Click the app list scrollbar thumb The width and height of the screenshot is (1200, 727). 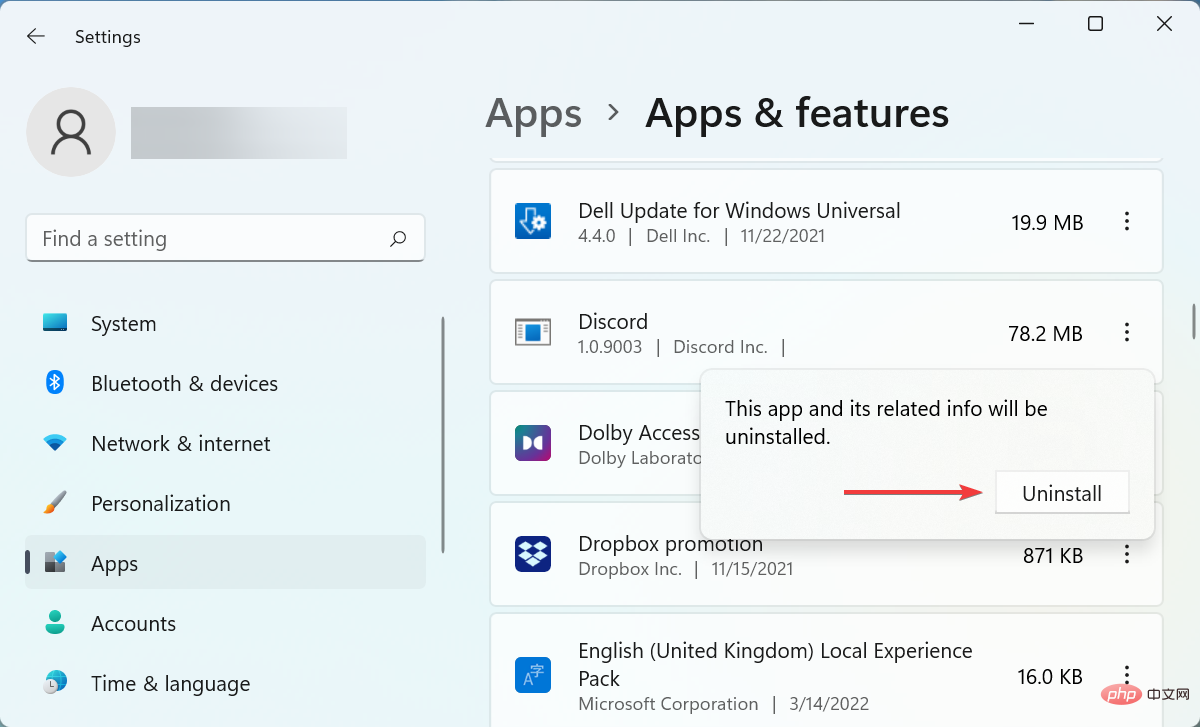point(1194,321)
